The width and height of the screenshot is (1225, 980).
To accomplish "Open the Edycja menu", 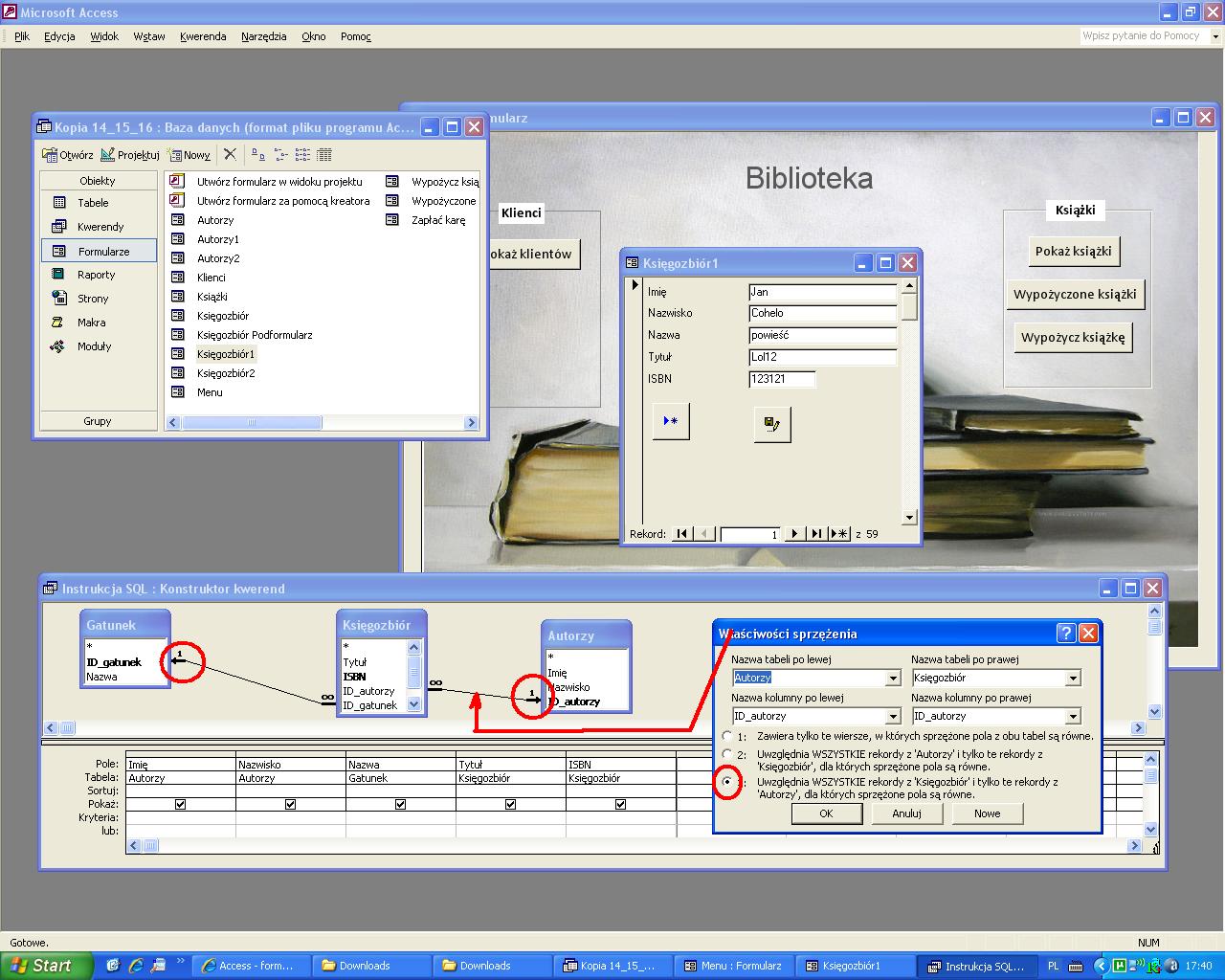I will [59, 36].
